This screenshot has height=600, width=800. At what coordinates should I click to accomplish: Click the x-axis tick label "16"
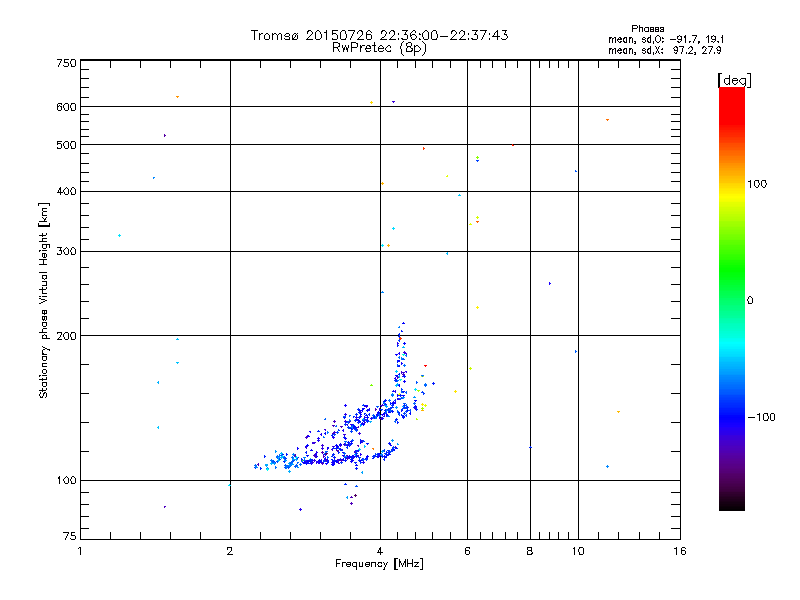point(680,551)
